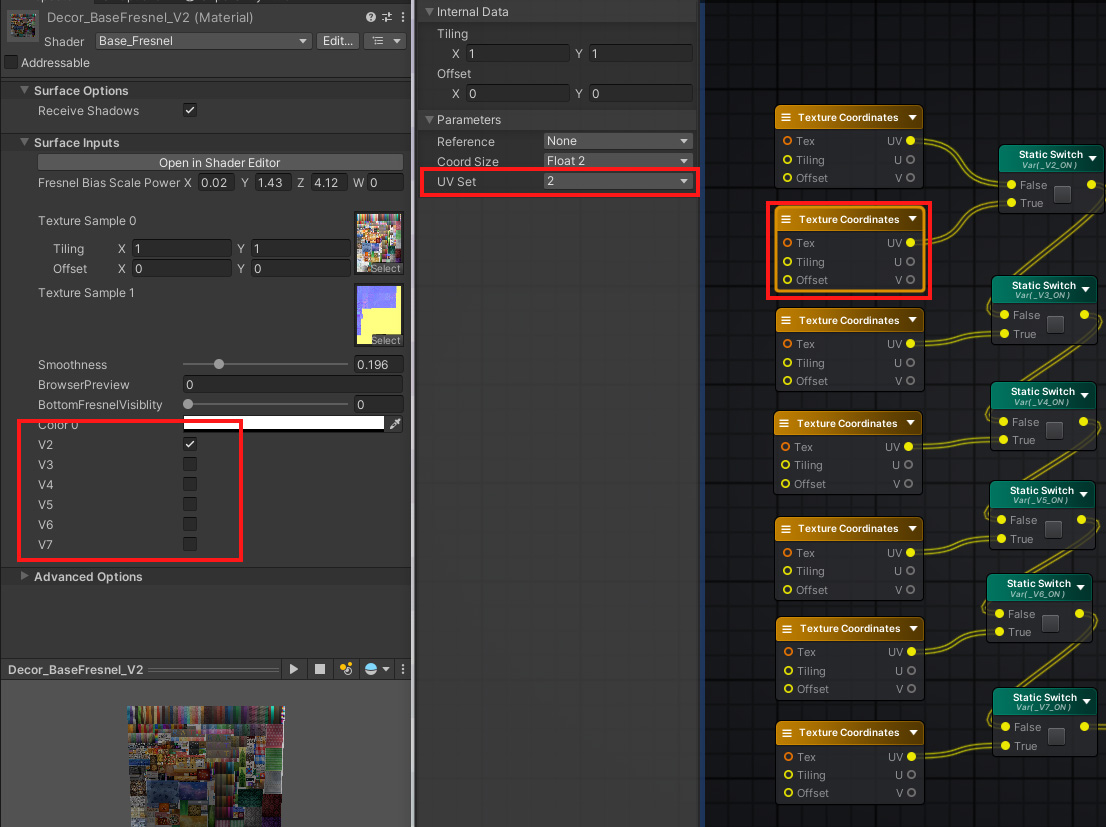Open material help reference icon
This screenshot has height=827, width=1106.
pyautogui.click(x=371, y=17)
